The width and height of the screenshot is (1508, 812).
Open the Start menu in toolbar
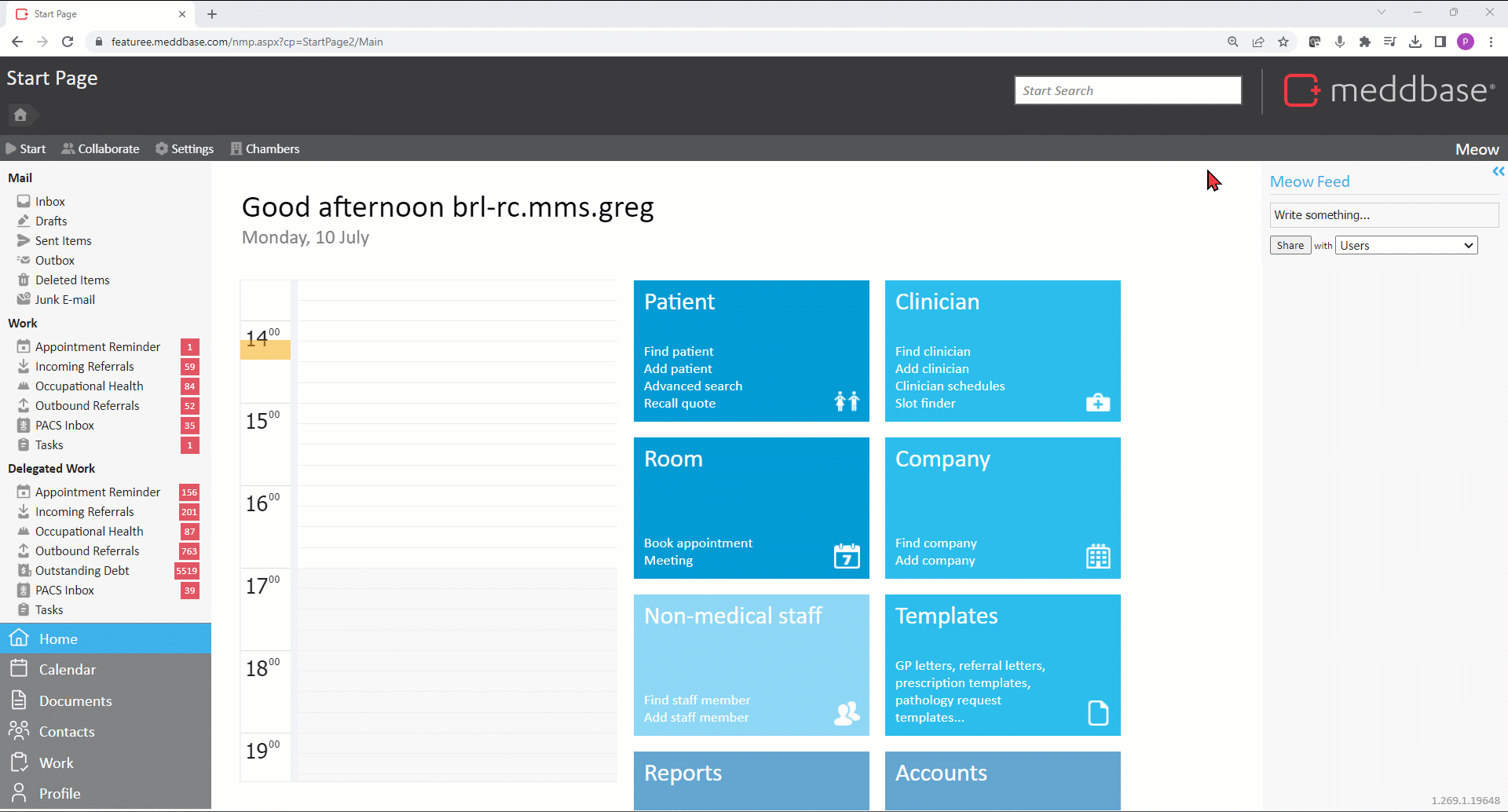26,148
